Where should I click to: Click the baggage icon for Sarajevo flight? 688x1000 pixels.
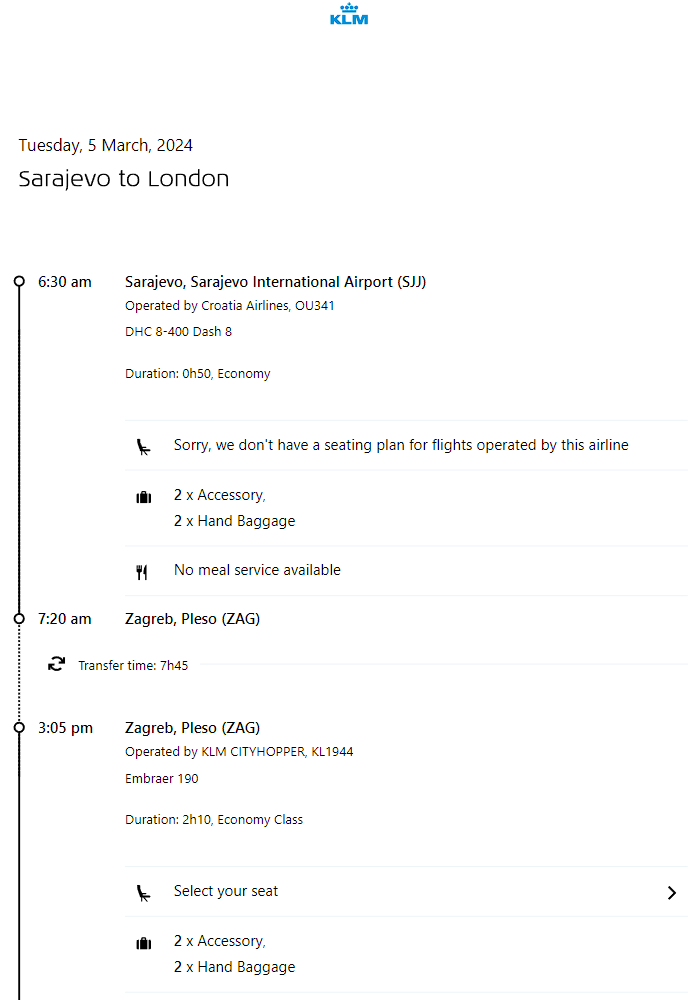[x=143, y=497]
